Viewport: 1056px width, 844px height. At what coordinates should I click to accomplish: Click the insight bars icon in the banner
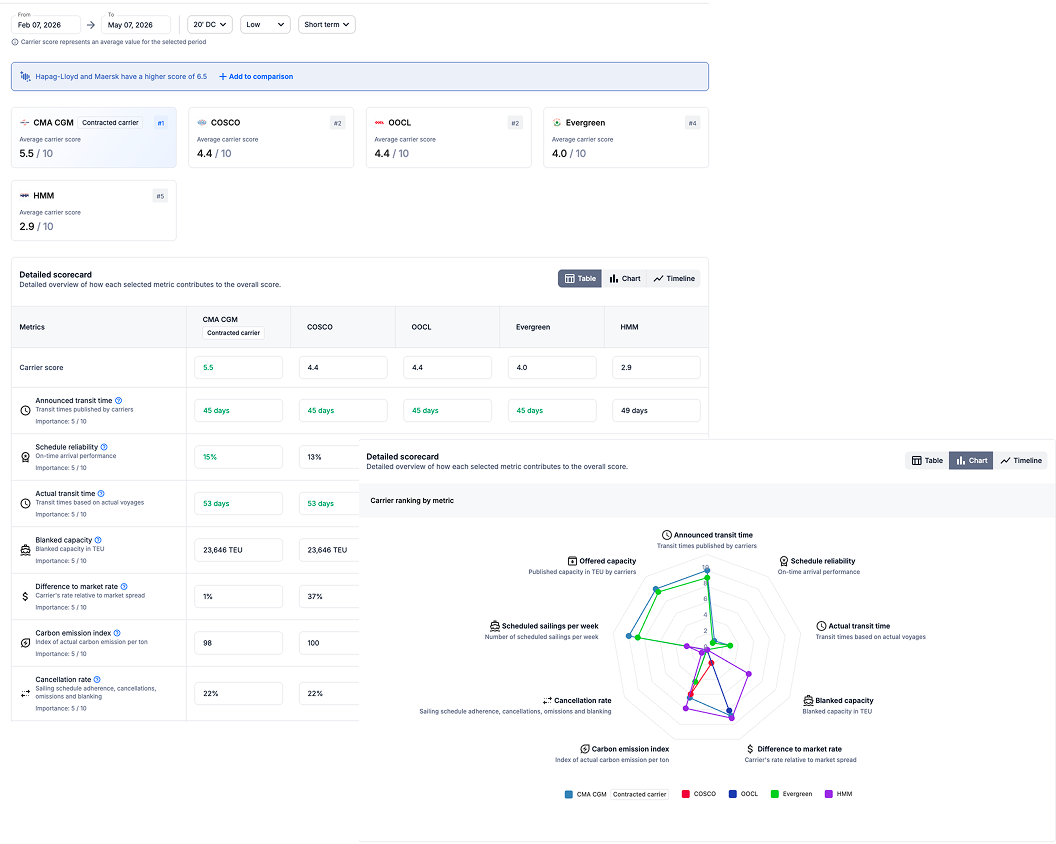25,77
